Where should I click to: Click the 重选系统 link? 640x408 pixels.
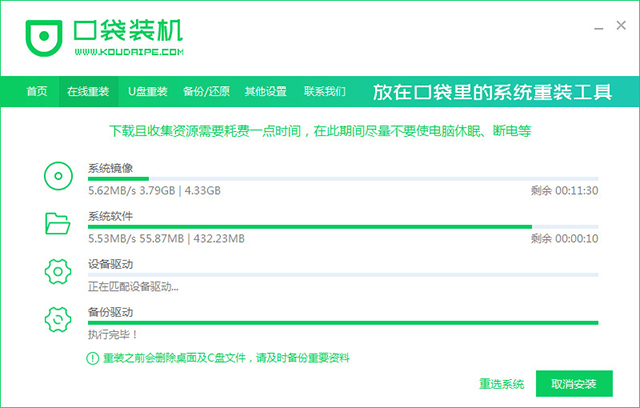[x=501, y=384]
